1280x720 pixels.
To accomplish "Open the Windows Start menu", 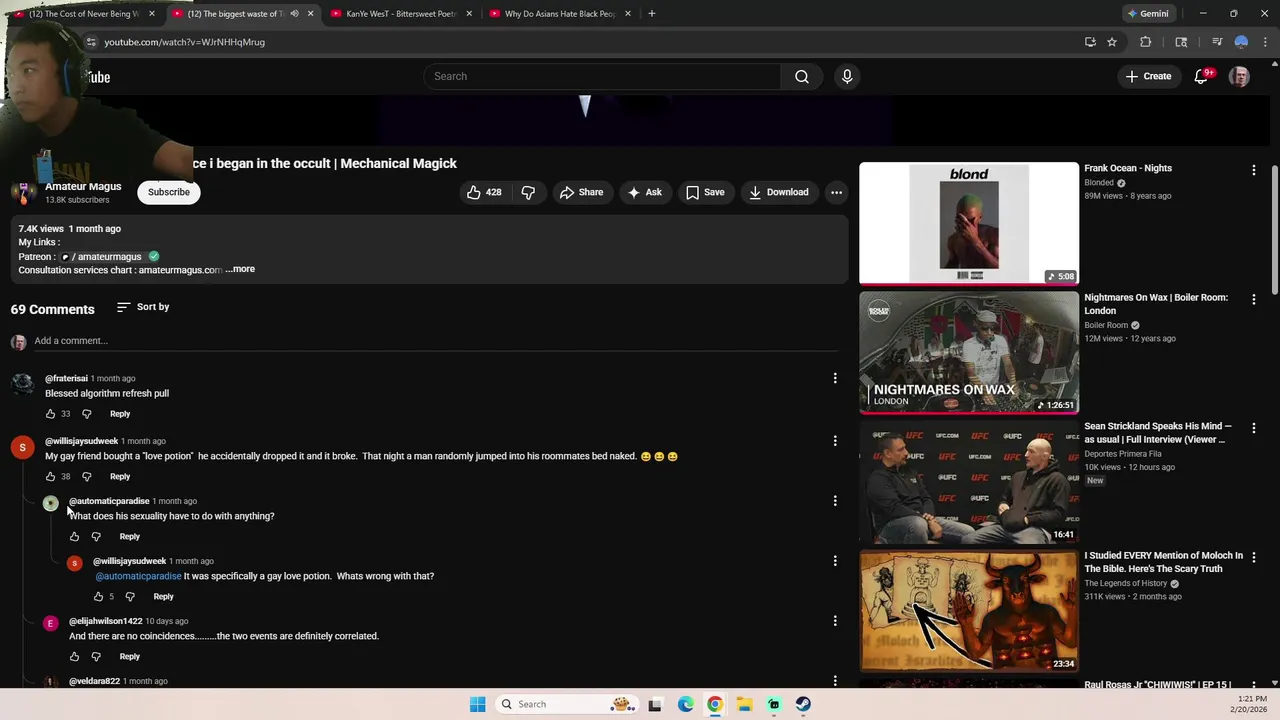I will 477,704.
